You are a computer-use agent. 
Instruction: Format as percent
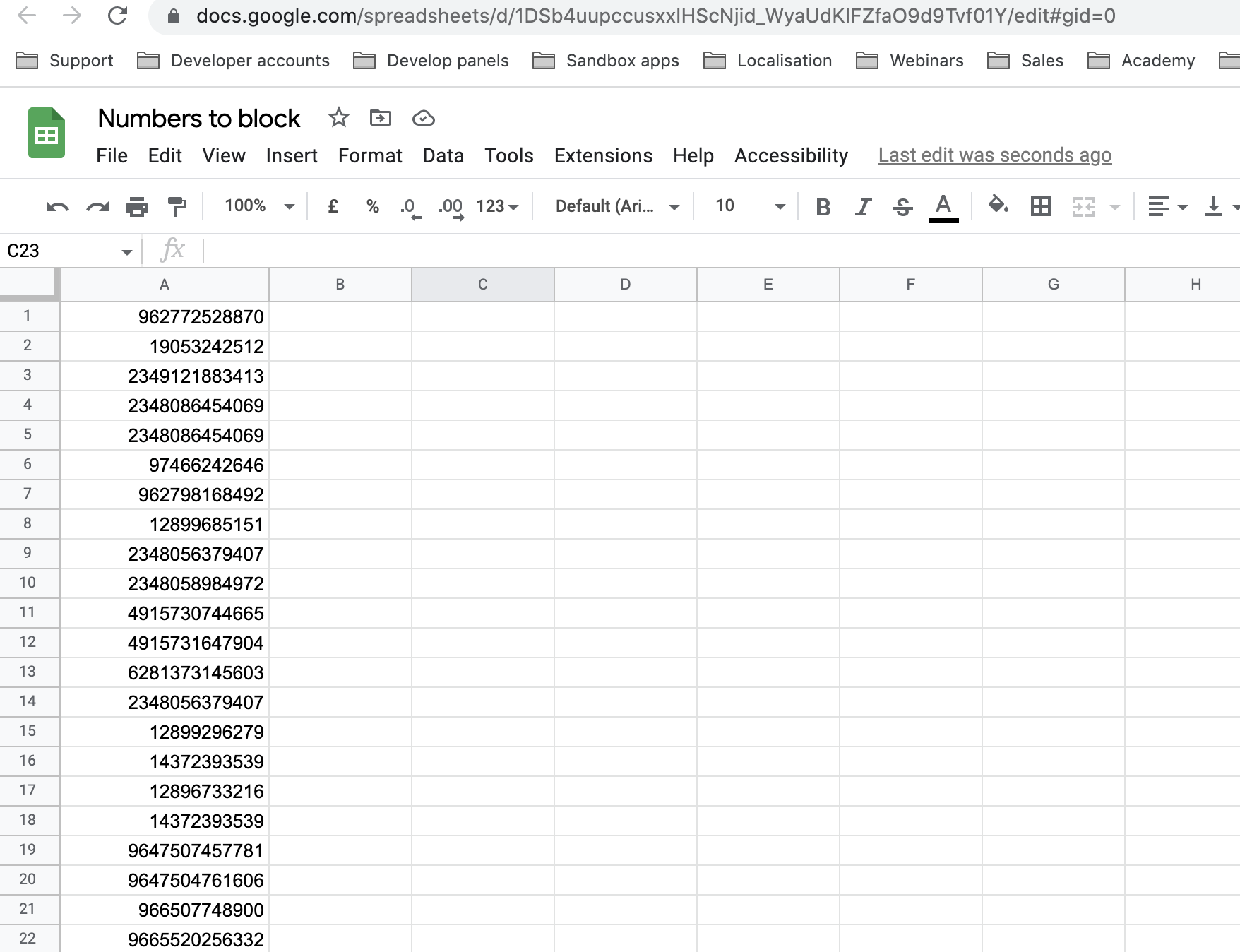click(x=373, y=206)
